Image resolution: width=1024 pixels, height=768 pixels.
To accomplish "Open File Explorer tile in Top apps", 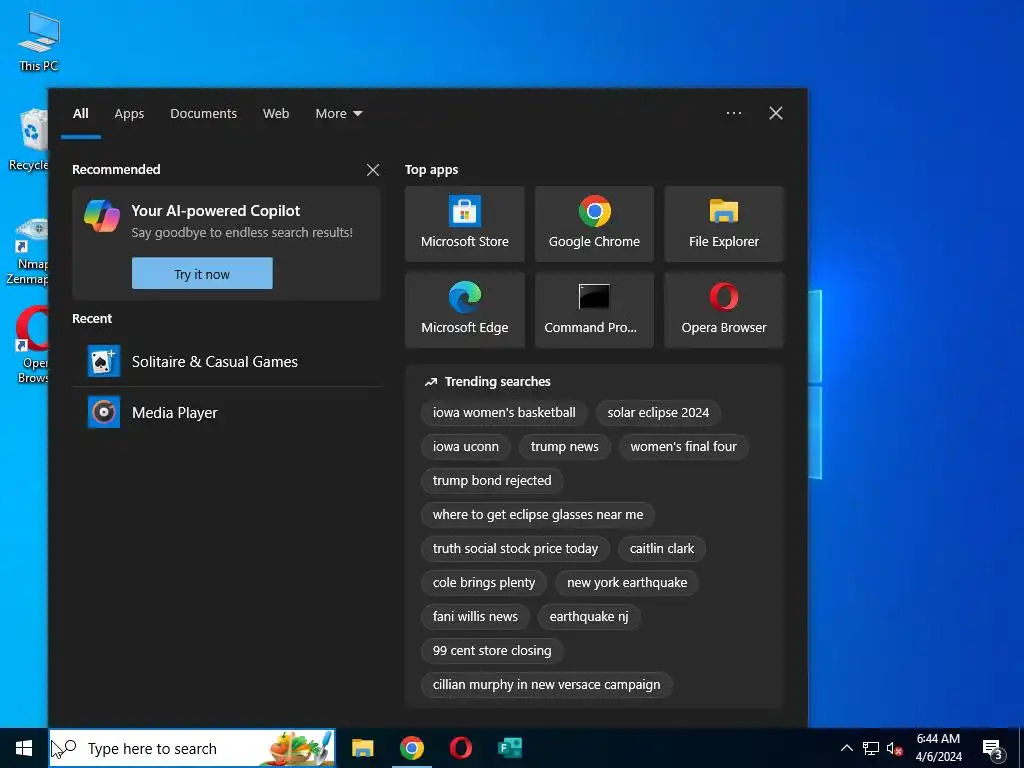I will (x=724, y=224).
